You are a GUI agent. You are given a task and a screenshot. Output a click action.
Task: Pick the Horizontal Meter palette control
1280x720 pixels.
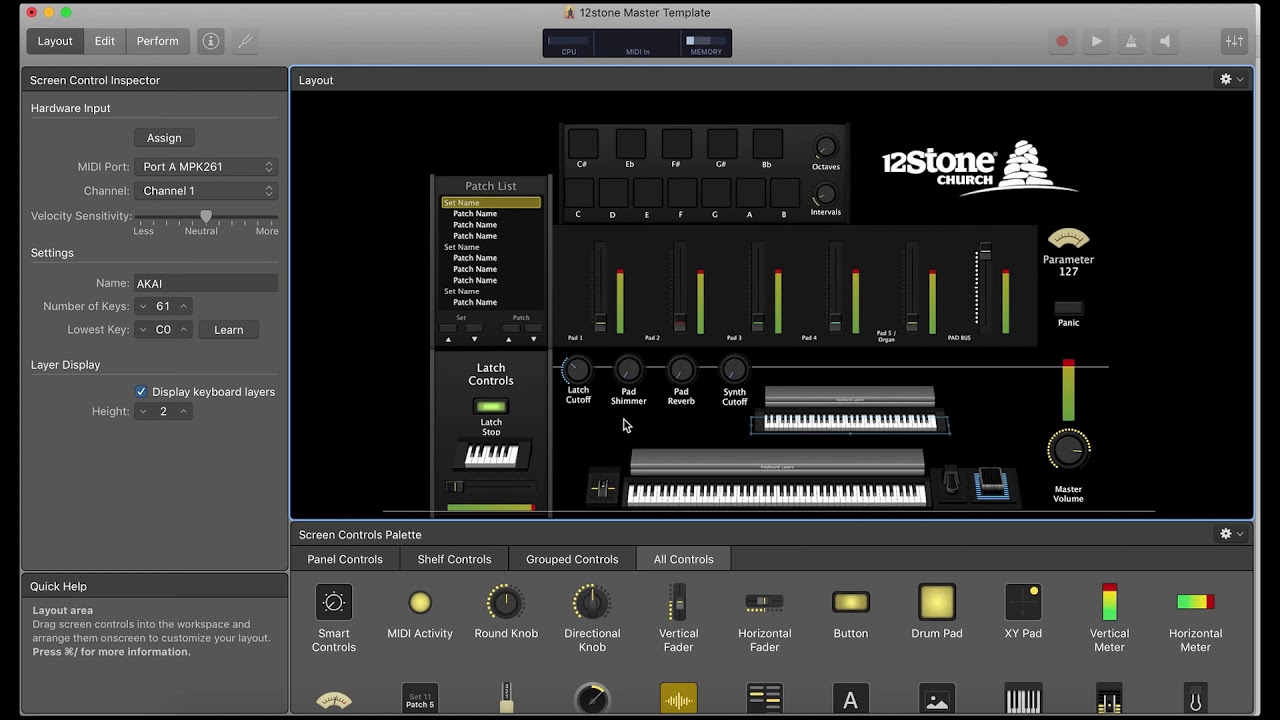click(1195, 618)
